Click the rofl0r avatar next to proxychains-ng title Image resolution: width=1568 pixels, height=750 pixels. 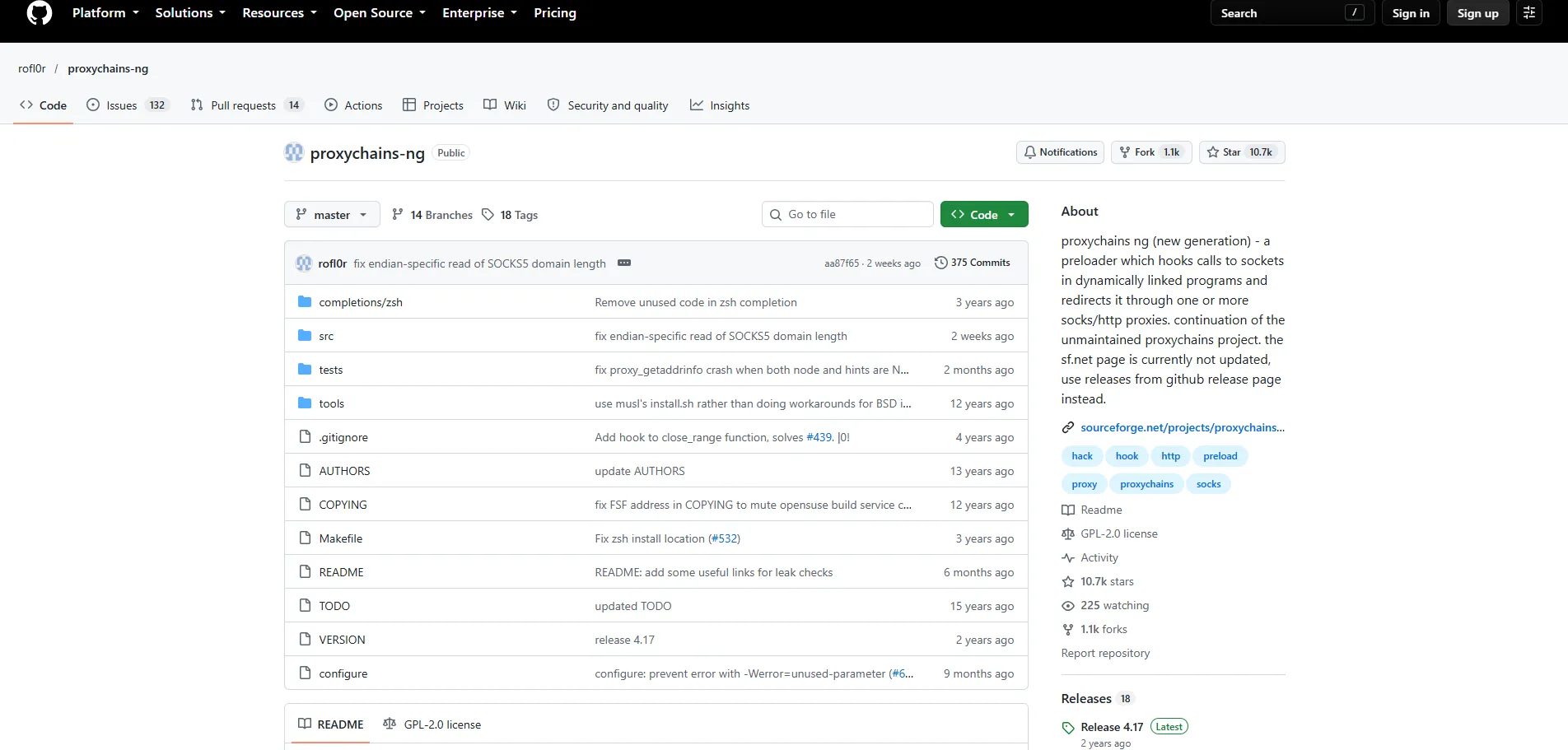[294, 152]
